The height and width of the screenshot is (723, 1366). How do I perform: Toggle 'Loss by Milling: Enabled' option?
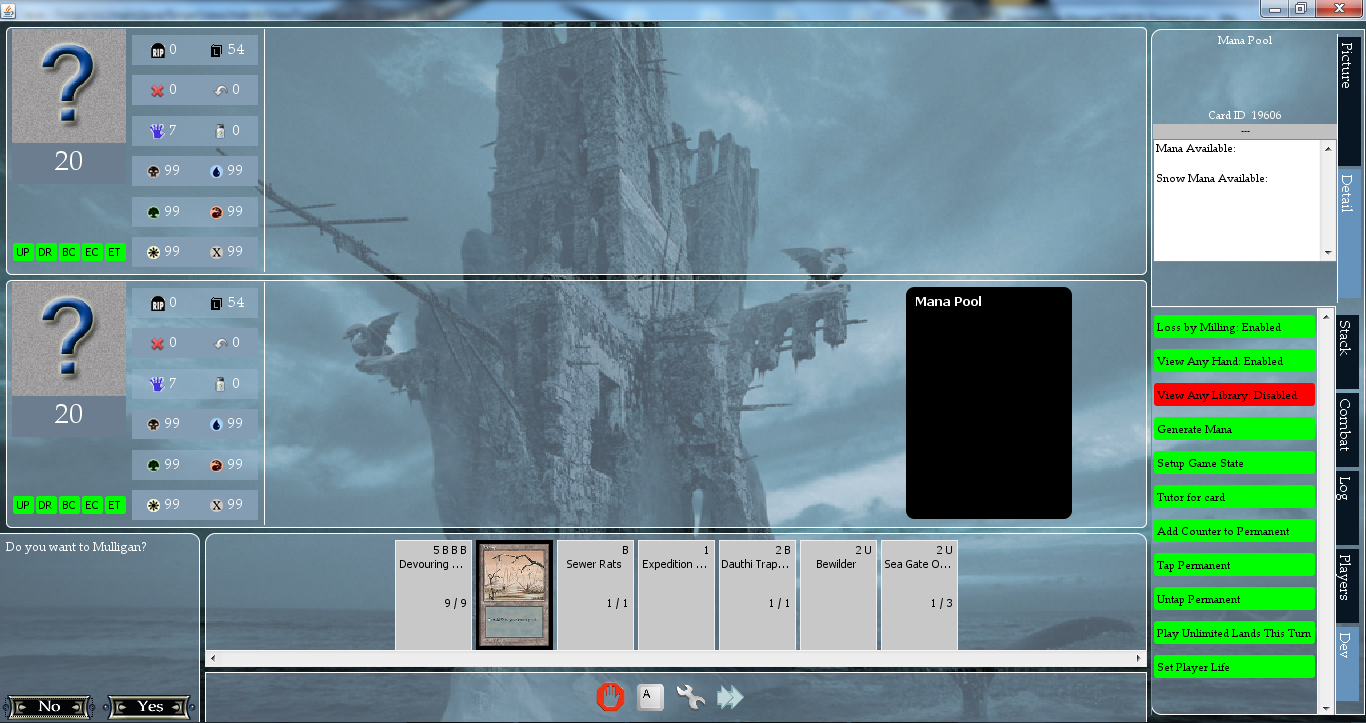coord(1233,327)
